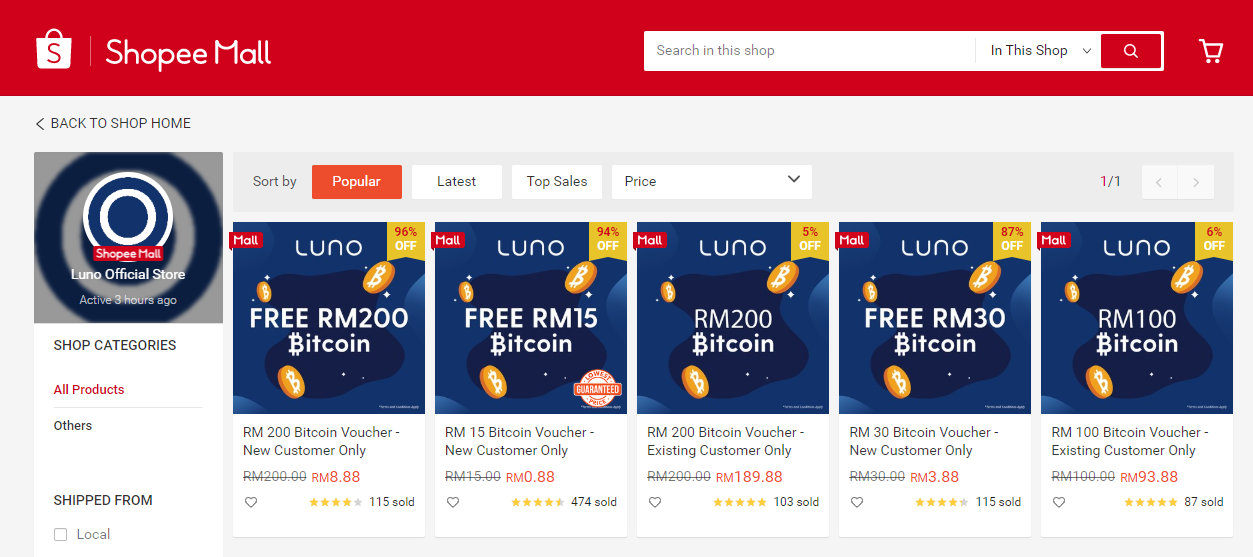Expand the Price sort dropdown
1253x557 pixels.
[x=712, y=181]
